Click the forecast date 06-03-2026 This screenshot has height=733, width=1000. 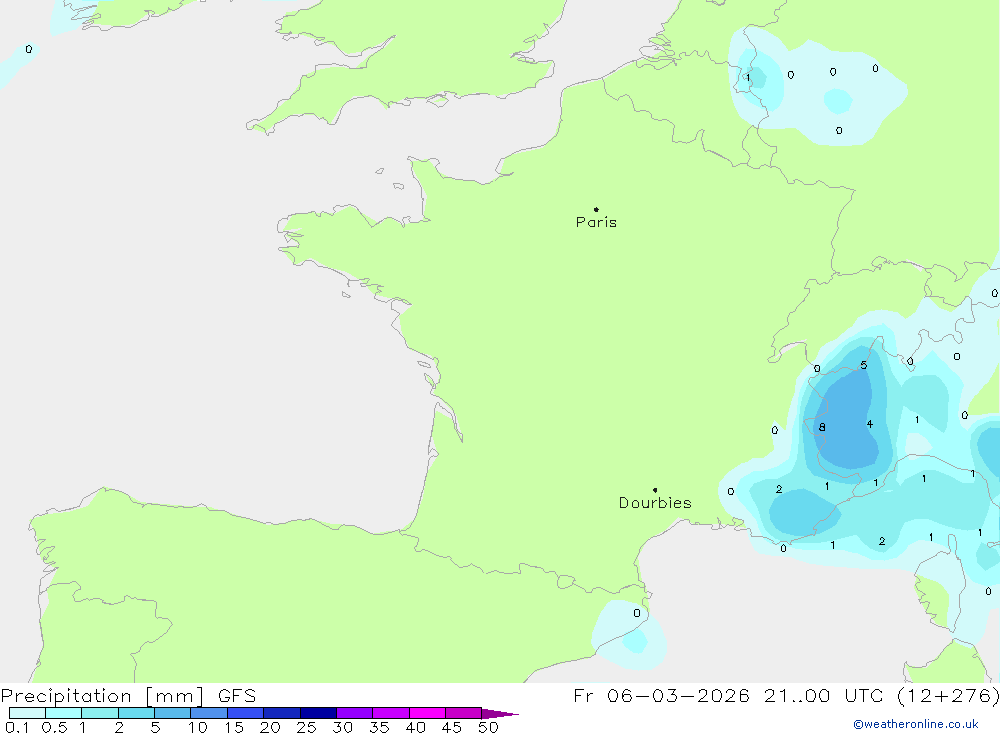(x=678, y=695)
